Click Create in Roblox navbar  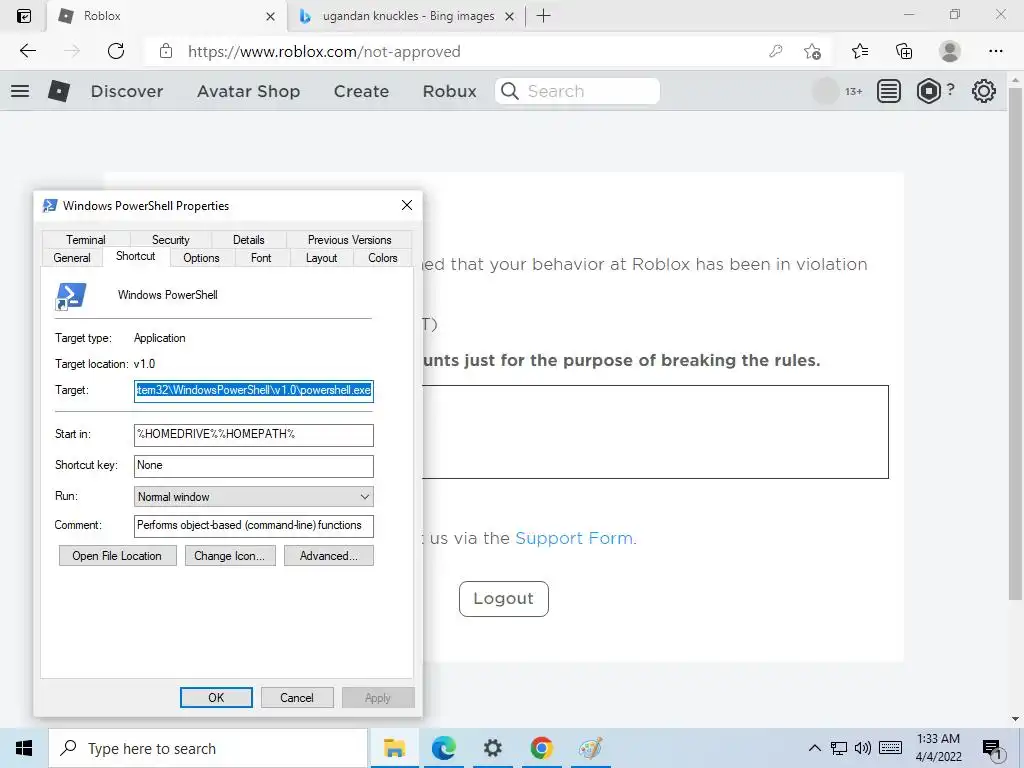coord(361,91)
